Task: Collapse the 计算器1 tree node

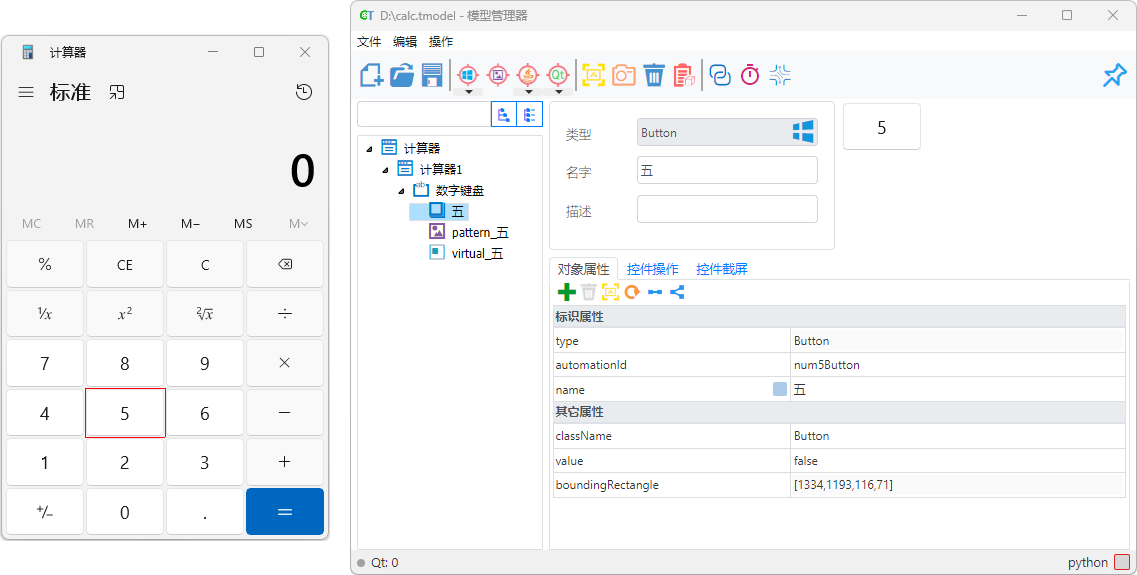Action: (386, 170)
